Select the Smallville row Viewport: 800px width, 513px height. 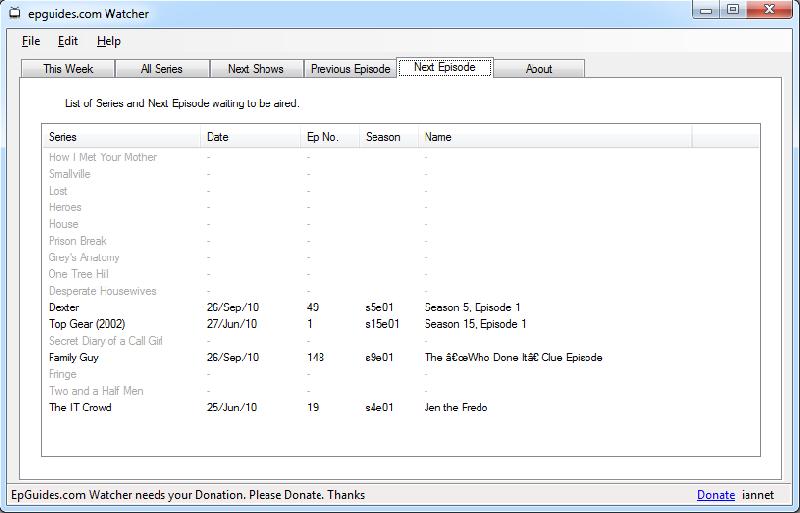401,174
